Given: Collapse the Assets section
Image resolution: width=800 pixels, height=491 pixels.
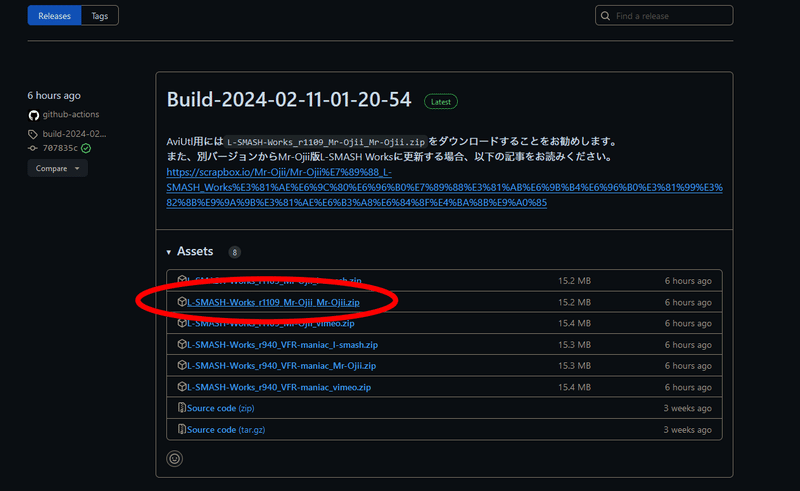Looking at the screenshot, I should 190,251.
